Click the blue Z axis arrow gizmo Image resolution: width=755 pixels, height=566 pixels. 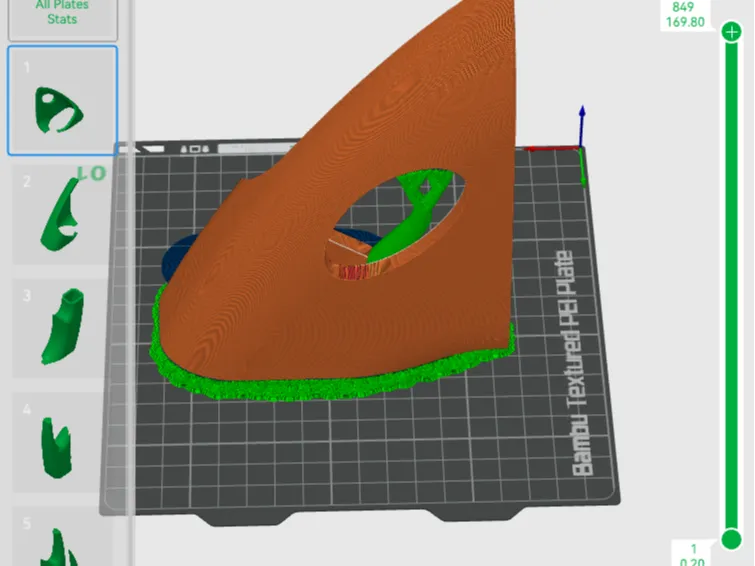coord(582,125)
